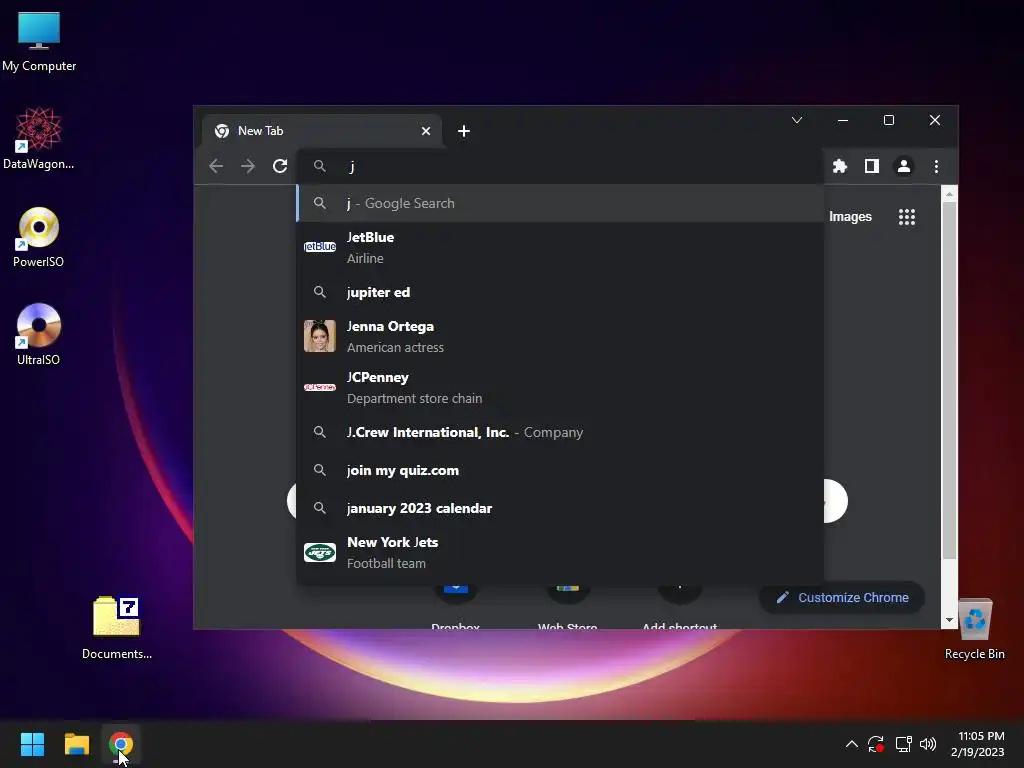The width and height of the screenshot is (1024, 768).
Task: Choose the 'j - Google Search' suggestion
Action: [560, 203]
